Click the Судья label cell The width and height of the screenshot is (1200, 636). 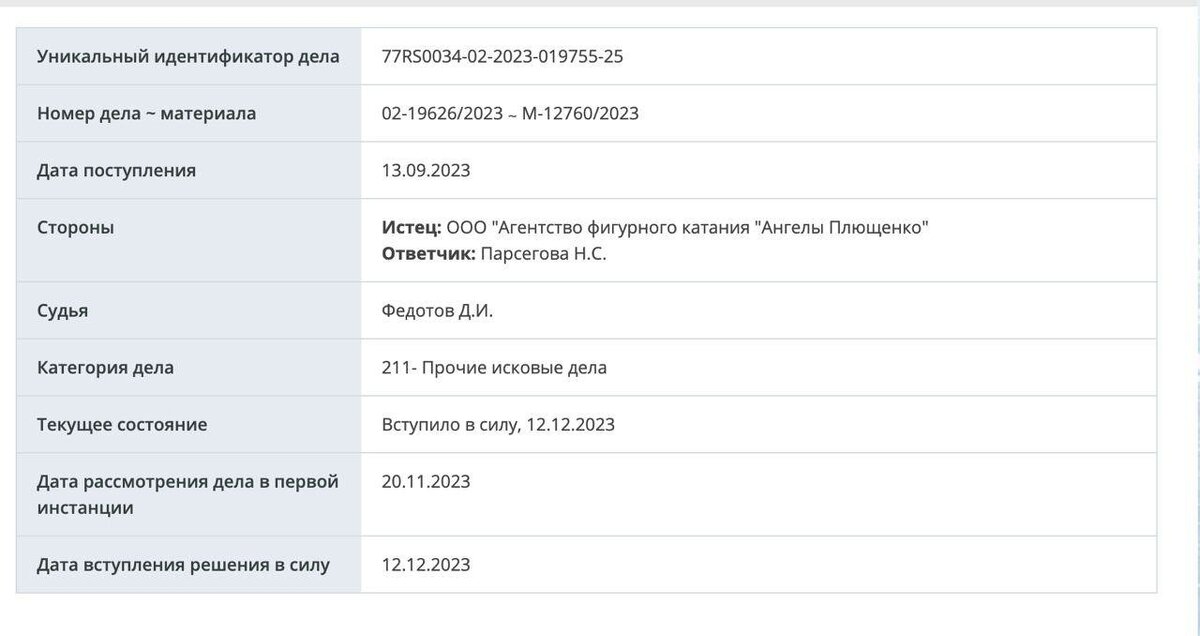(x=189, y=311)
